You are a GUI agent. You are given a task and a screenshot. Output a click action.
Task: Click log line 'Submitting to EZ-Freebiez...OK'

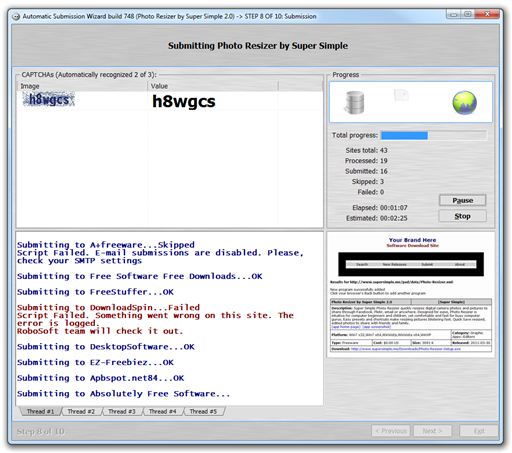(95, 362)
